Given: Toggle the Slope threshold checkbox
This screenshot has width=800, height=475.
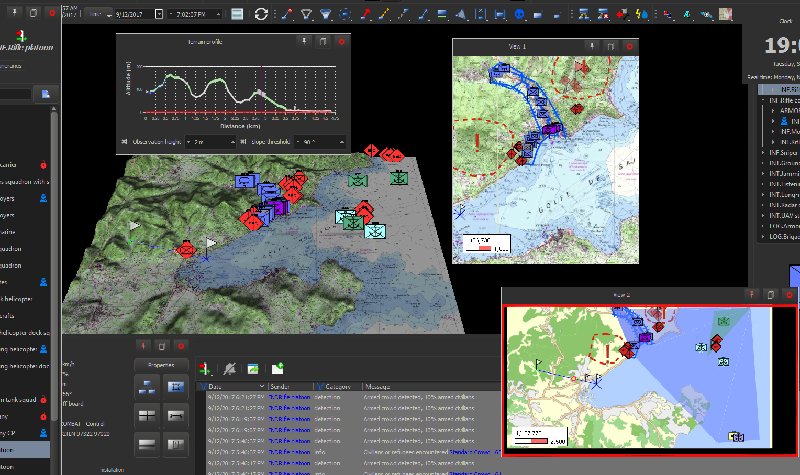Looking at the screenshot, I should 243,141.
